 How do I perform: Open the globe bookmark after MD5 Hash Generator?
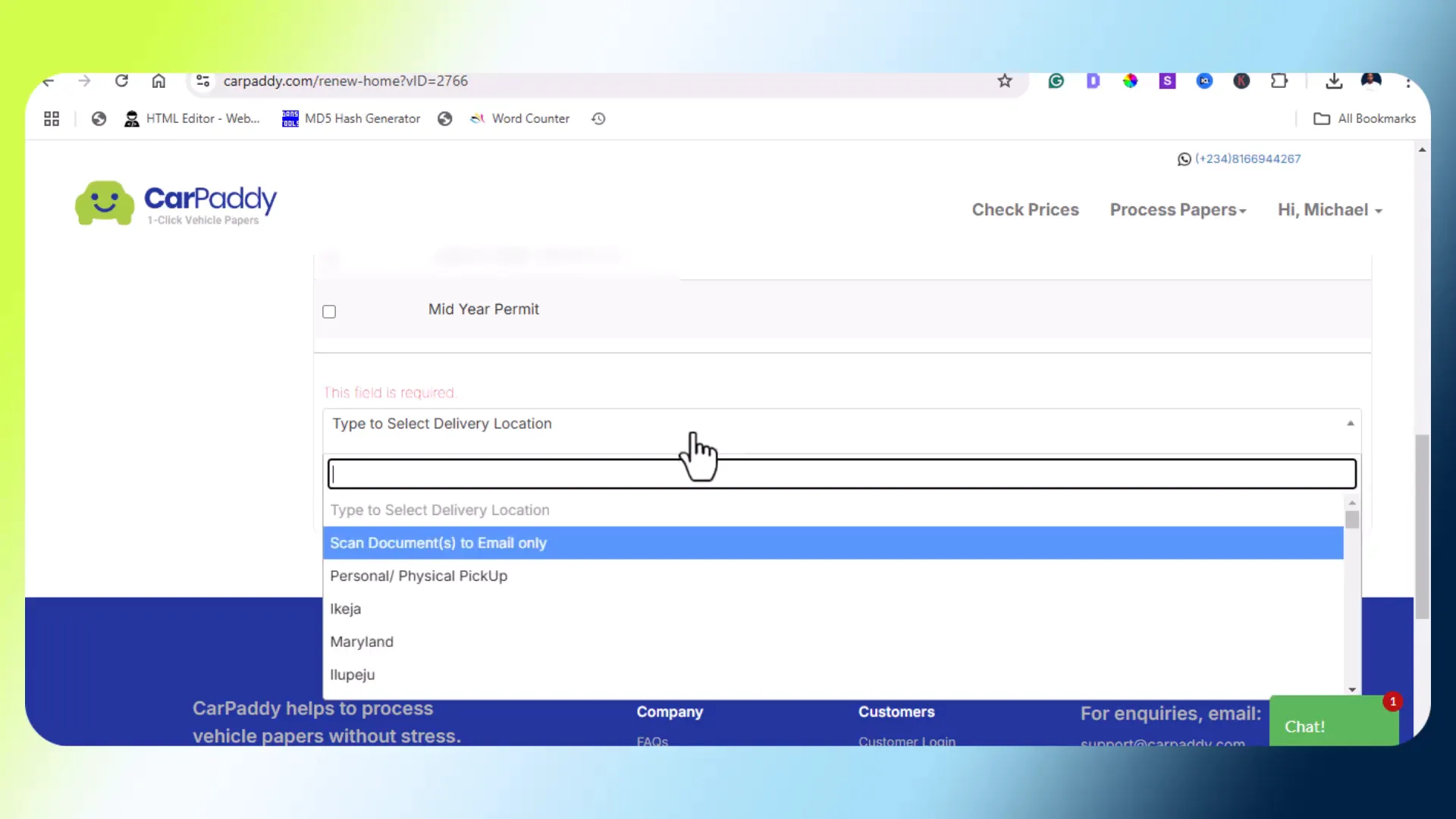[445, 119]
